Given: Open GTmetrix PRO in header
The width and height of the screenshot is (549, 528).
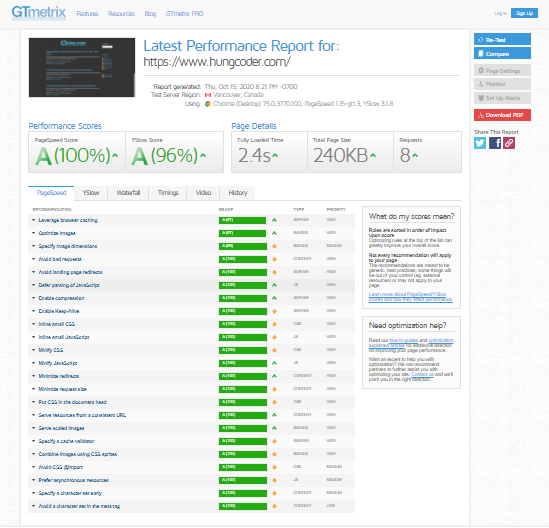Looking at the screenshot, I should (x=184, y=14).
